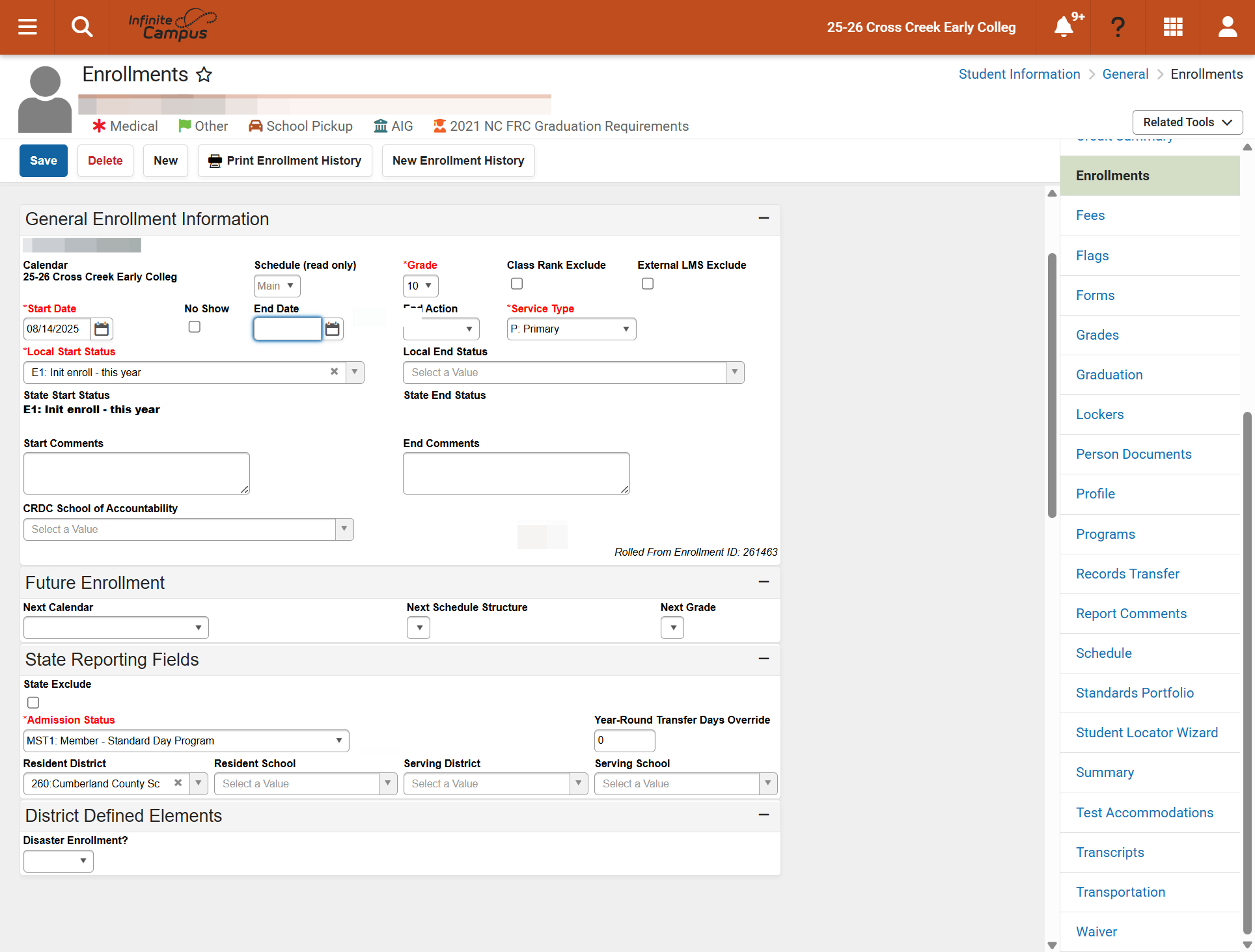This screenshot has width=1255, height=952.
Task: Click the End Date input field
Action: 287,329
